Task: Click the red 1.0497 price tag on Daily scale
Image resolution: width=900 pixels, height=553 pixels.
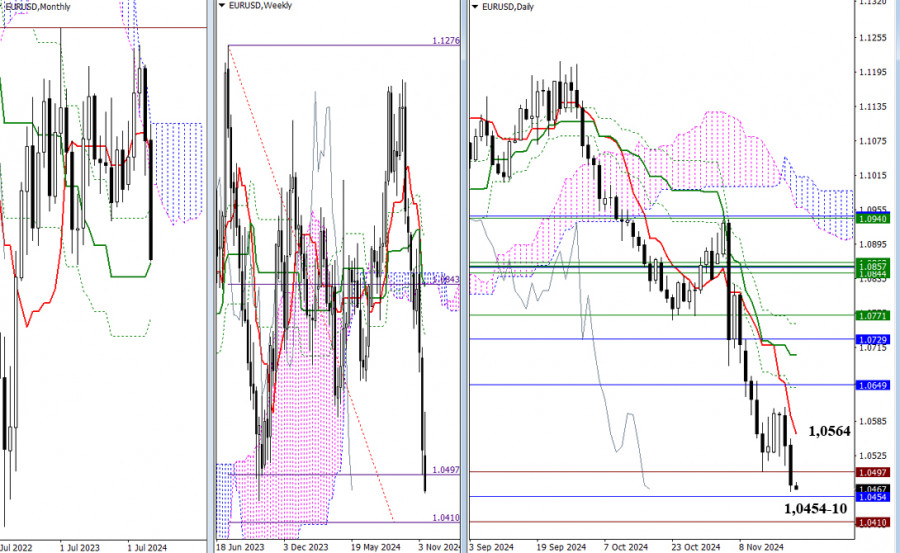Action: coord(872,473)
